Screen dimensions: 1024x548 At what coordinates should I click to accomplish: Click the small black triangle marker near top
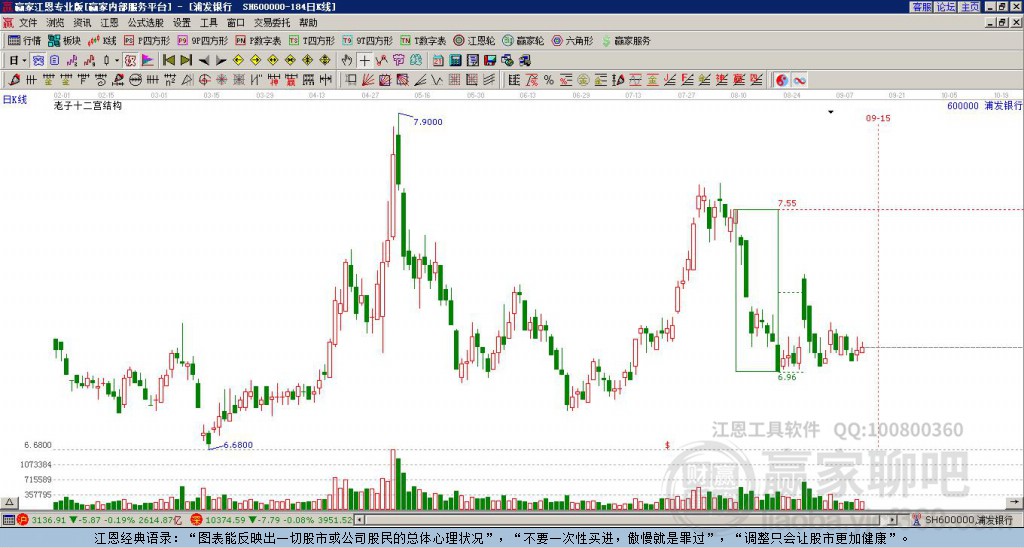[x=831, y=112]
